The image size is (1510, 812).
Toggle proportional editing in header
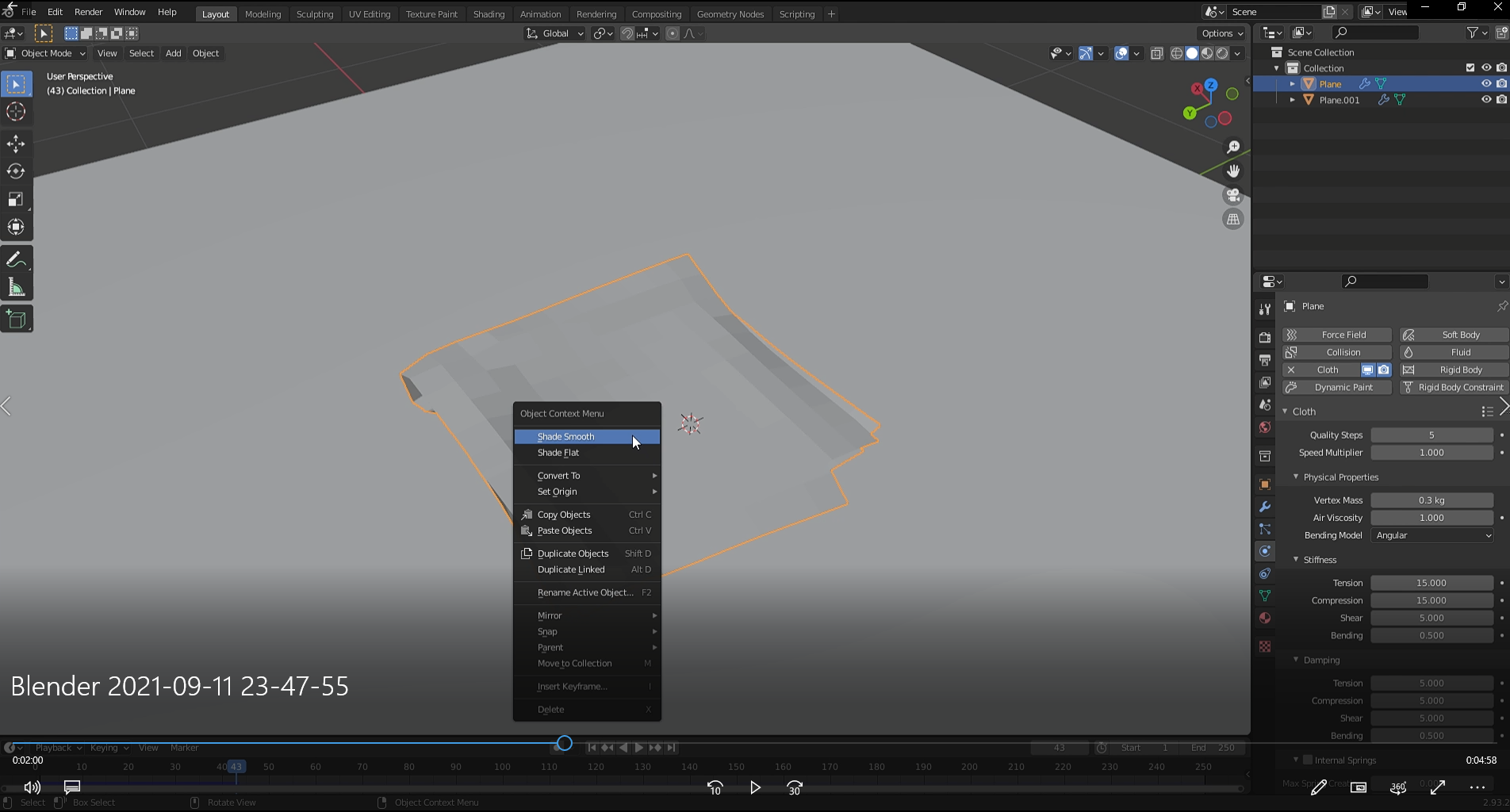(x=673, y=33)
